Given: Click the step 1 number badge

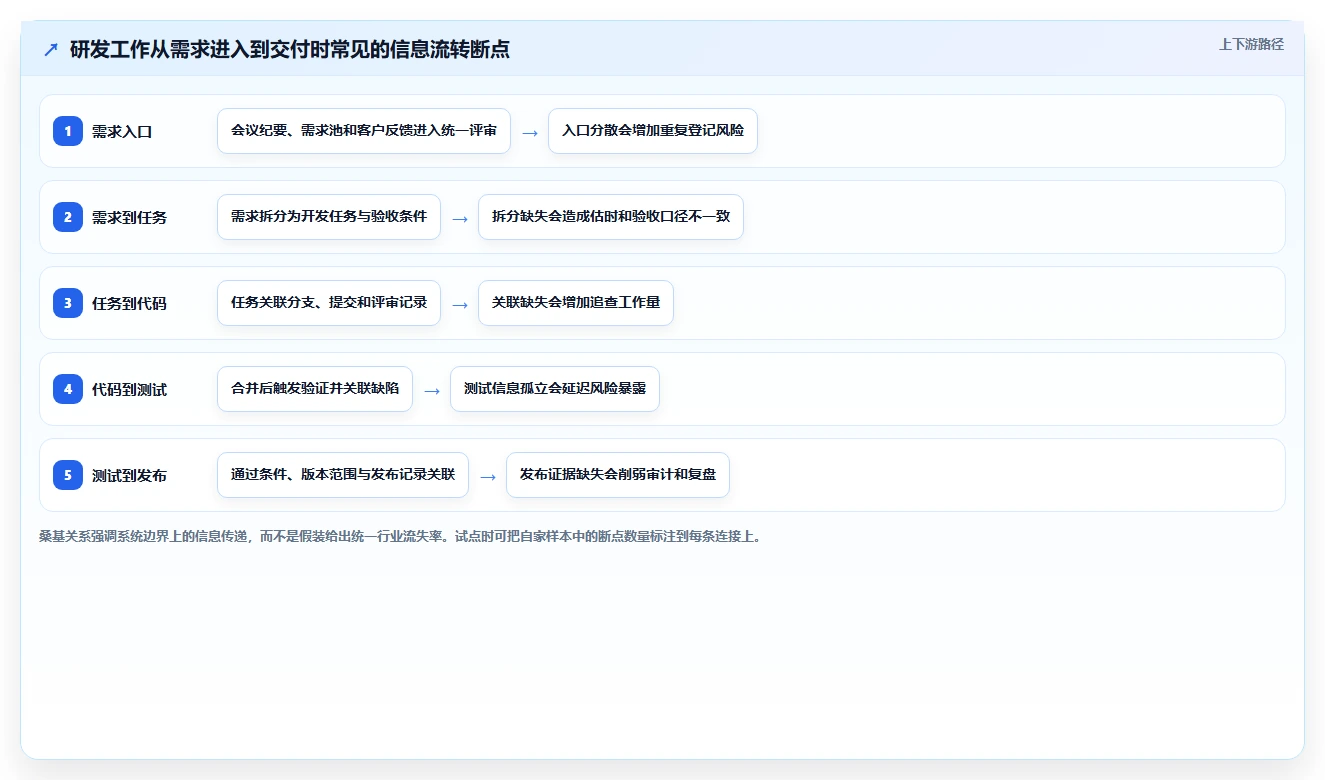Looking at the screenshot, I should 68,131.
